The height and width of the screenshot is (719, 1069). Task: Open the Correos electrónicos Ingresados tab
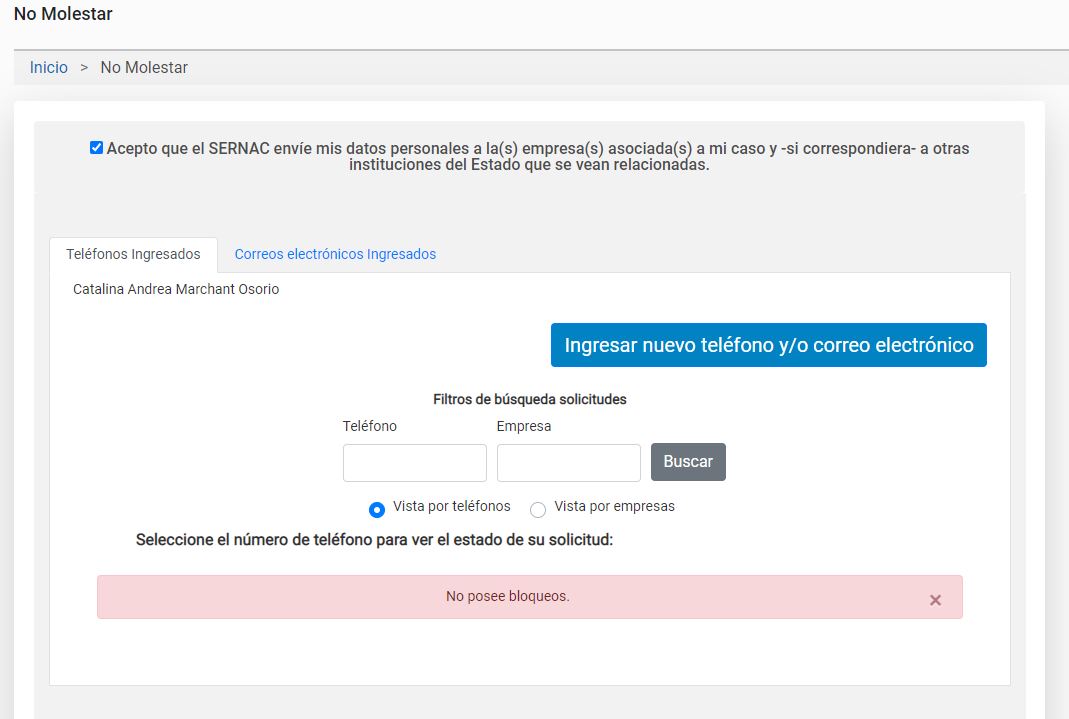pos(335,254)
